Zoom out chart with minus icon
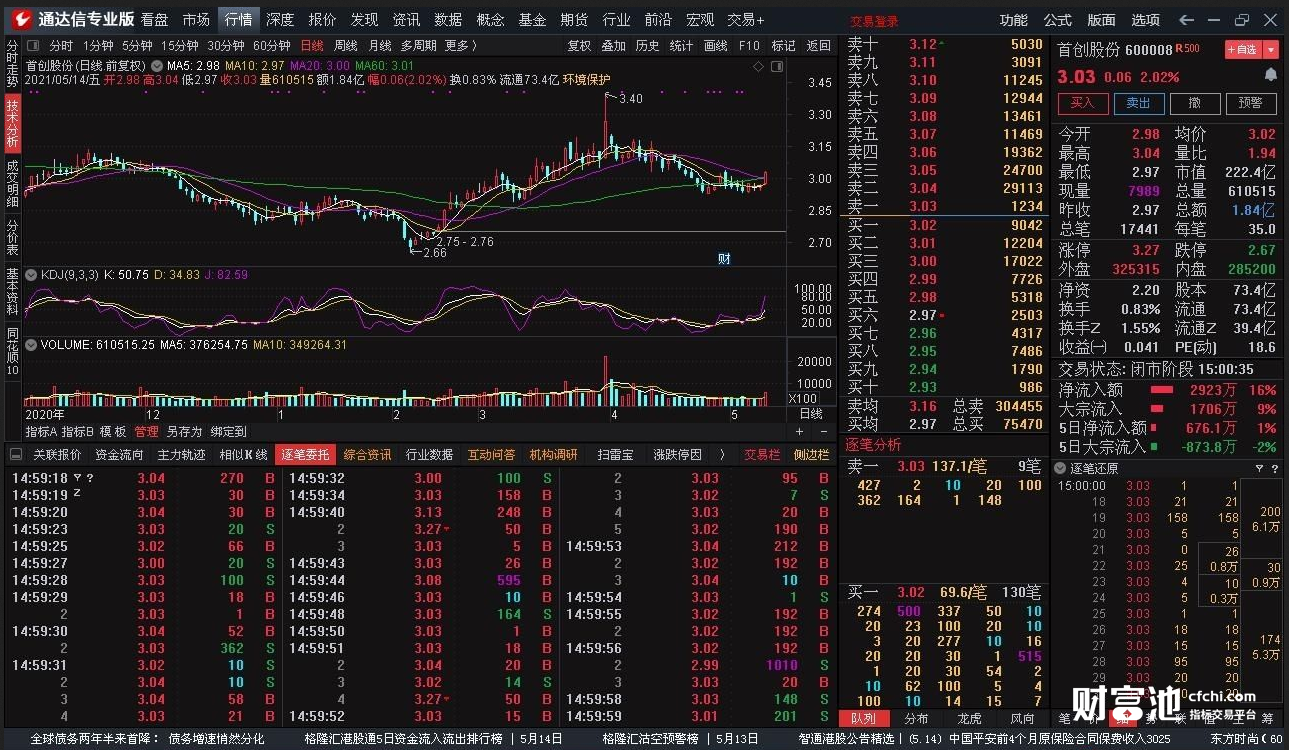Viewport: 1289px width, 750px height. (x=826, y=432)
